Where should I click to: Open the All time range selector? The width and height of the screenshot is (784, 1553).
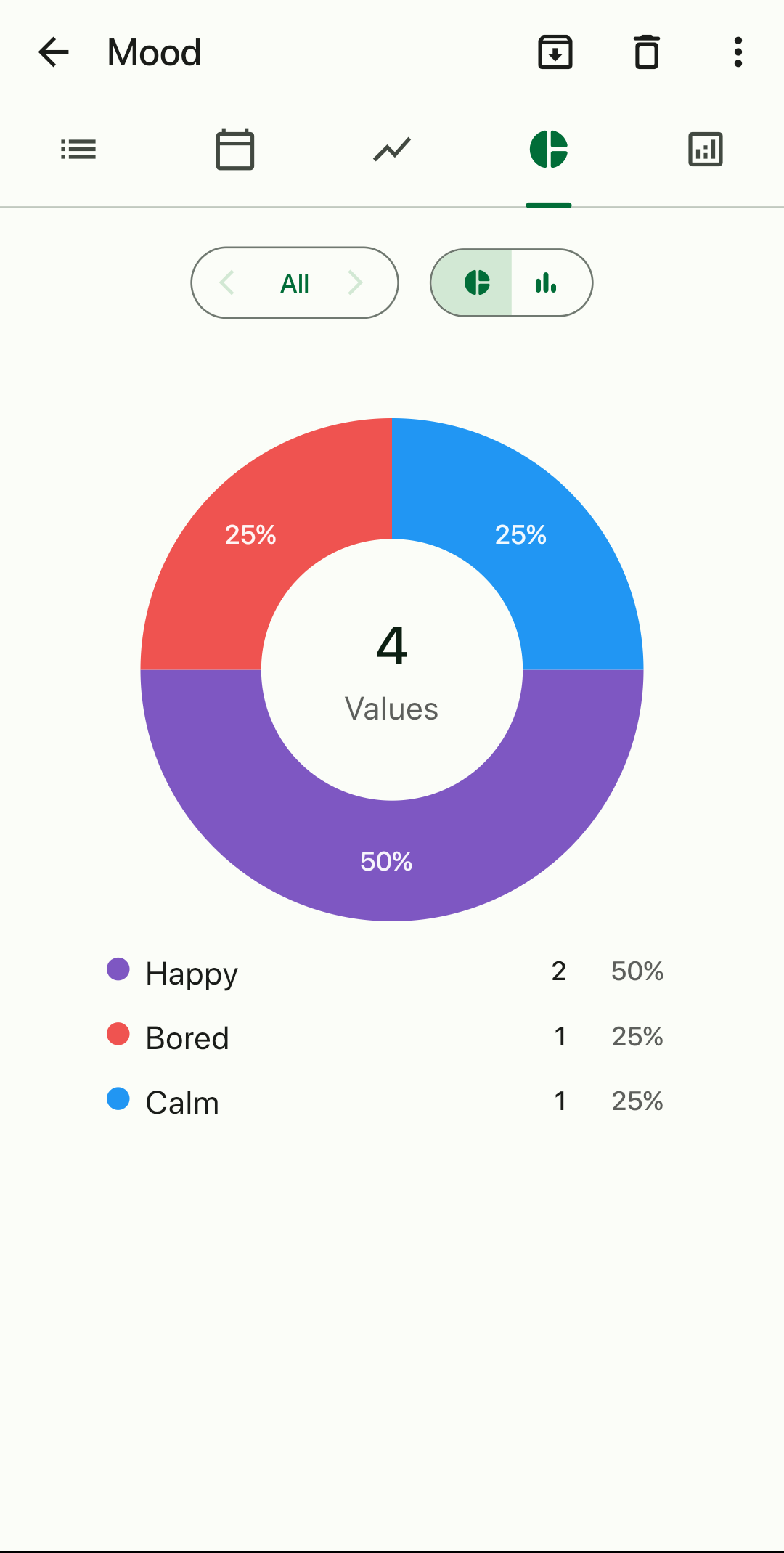[x=294, y=282]
